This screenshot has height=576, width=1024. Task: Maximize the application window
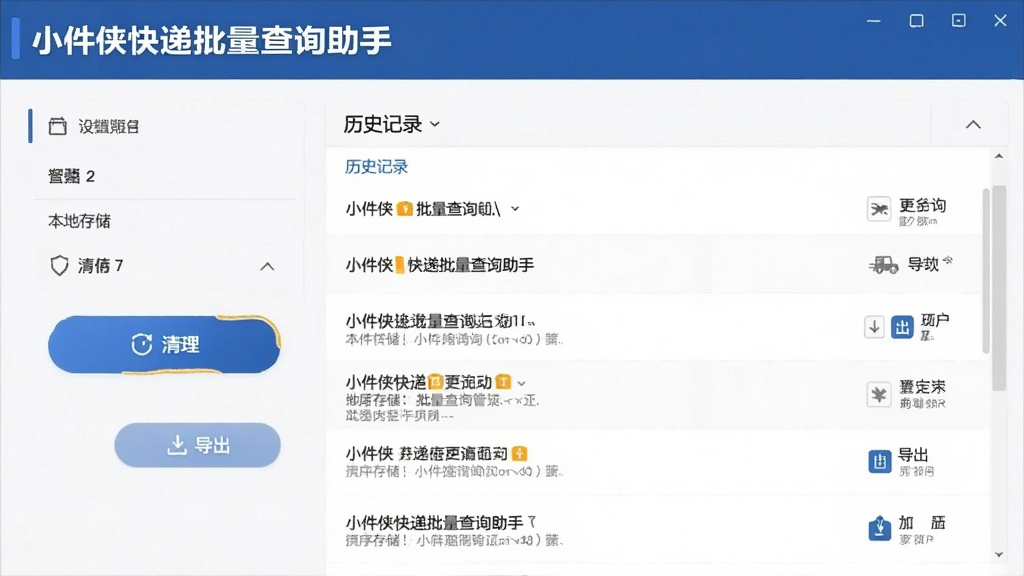[x=917, y=21]
